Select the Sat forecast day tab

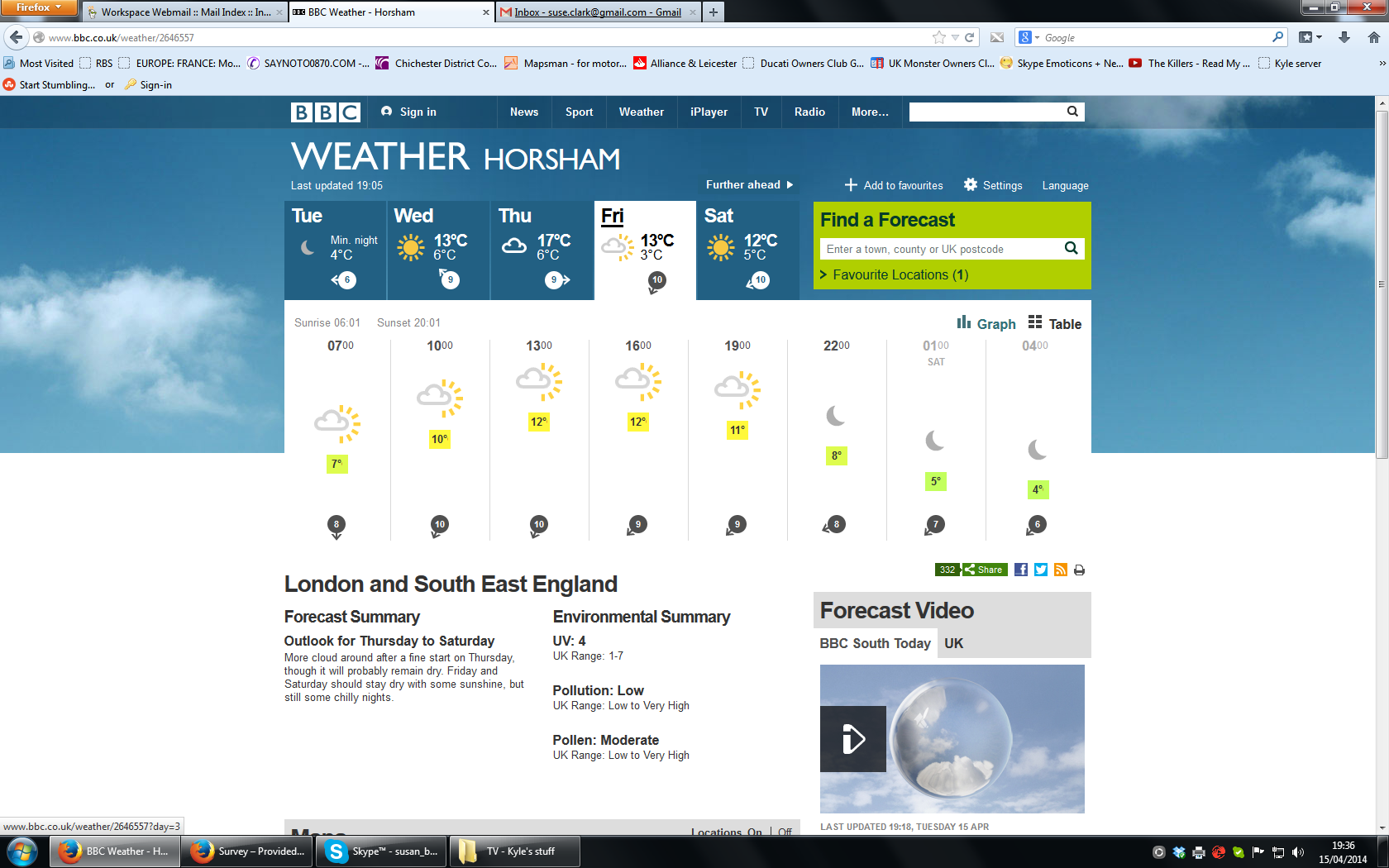point(747,250)
